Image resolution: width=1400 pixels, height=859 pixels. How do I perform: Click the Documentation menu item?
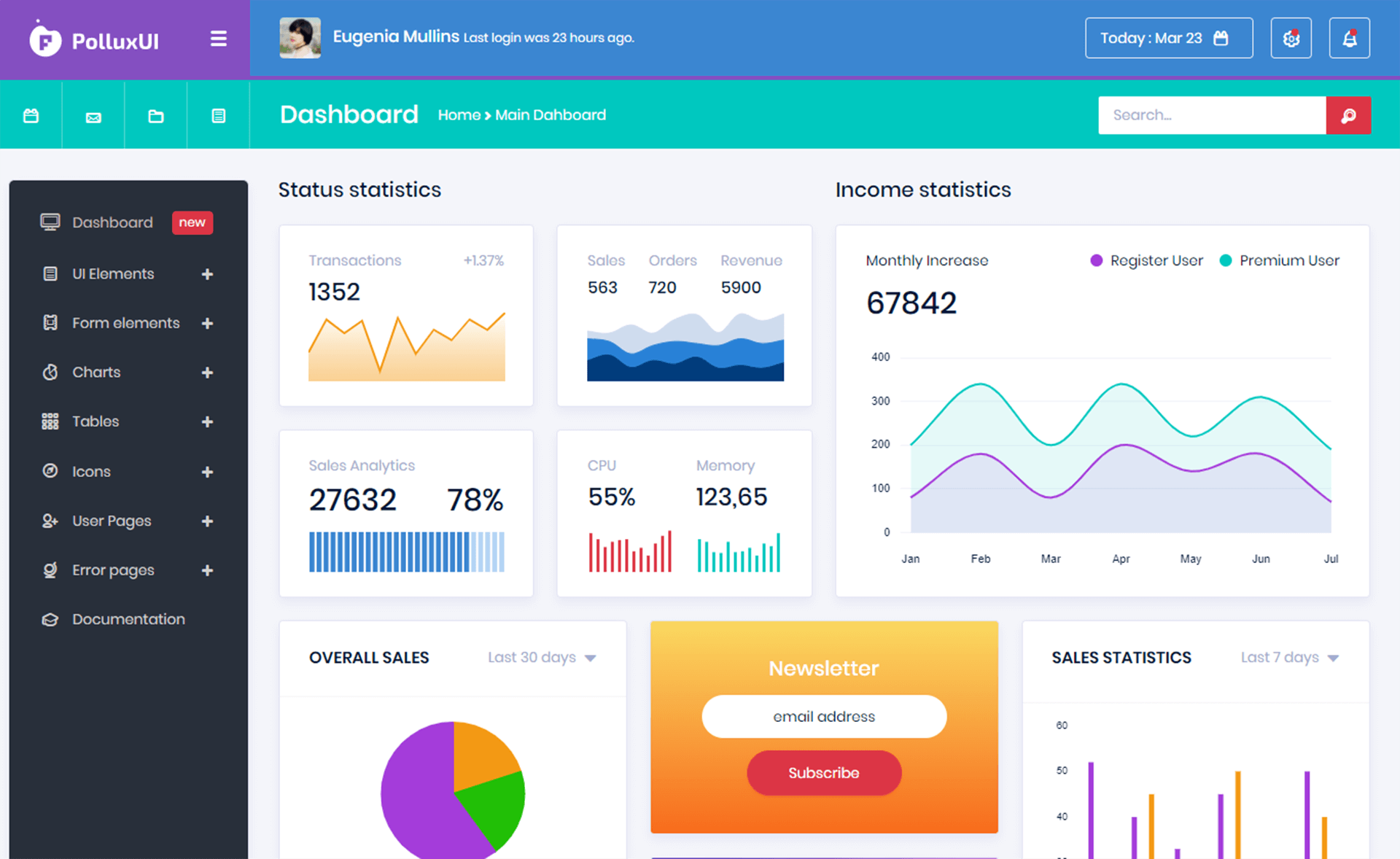[x=128, y=619]
